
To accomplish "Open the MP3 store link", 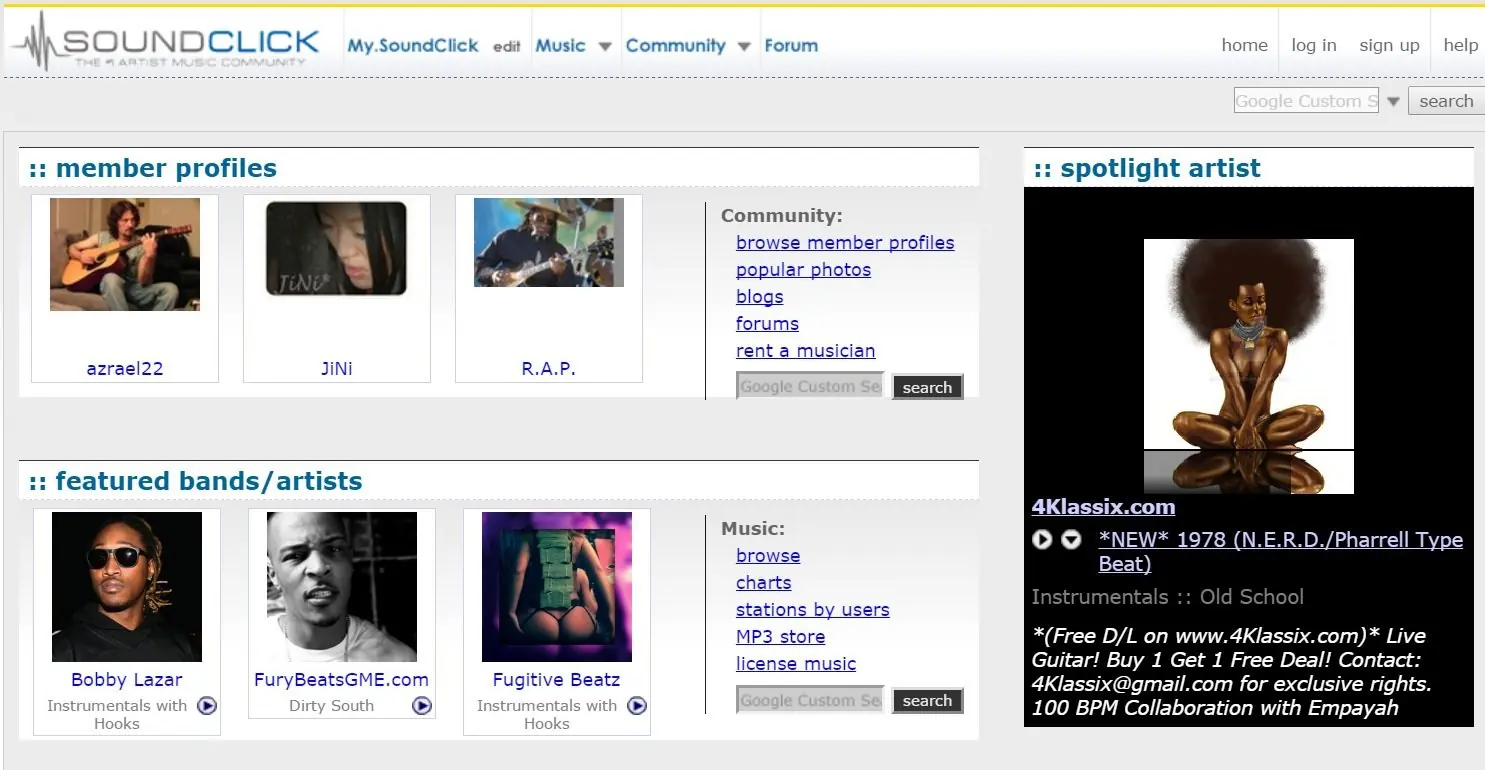I will point(781,637).
